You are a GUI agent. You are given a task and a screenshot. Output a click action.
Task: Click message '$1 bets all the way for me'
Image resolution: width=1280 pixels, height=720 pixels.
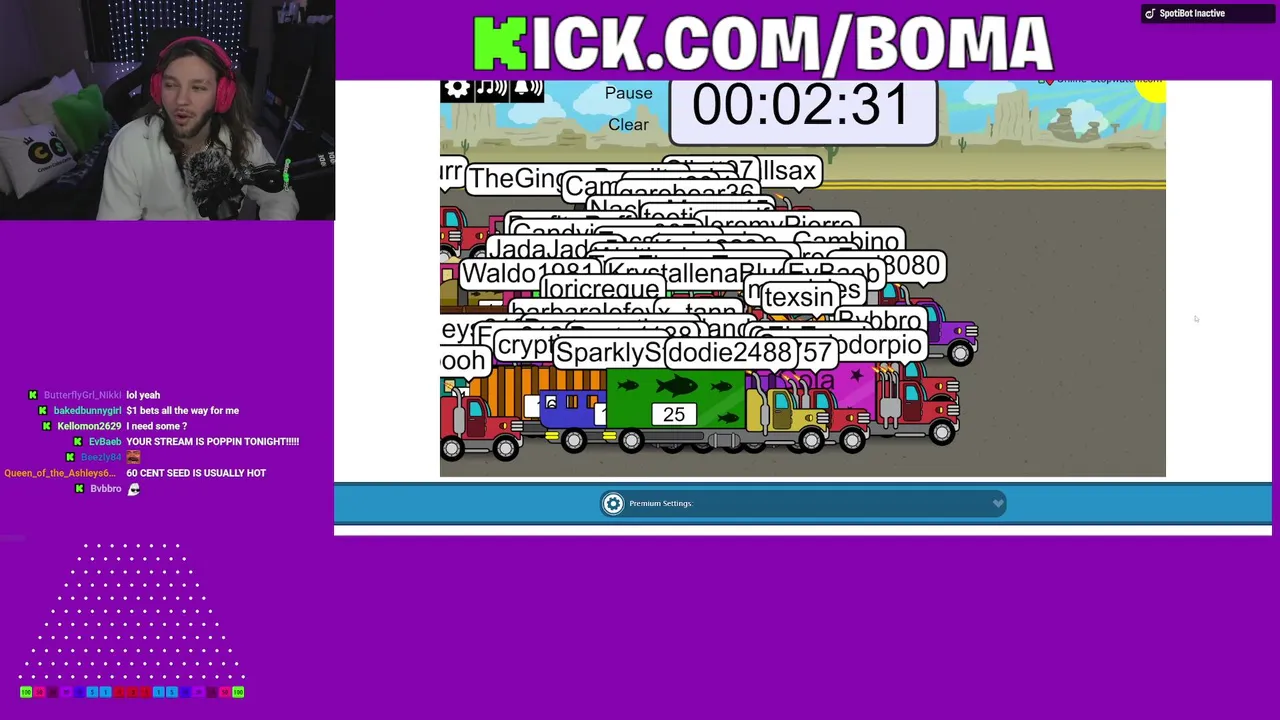(182, 411)
